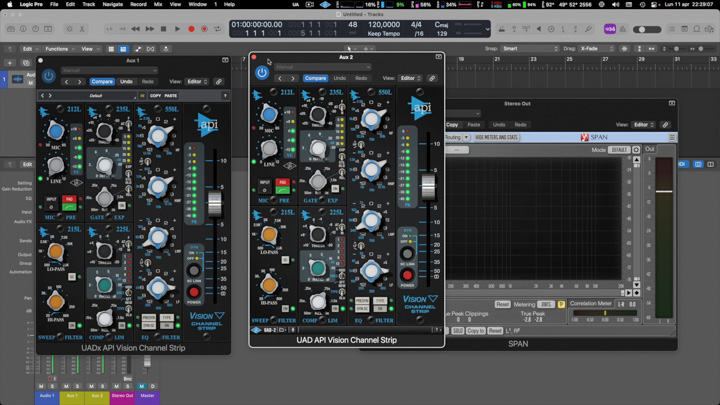
Task: Start playback with the transport Play button
Action: tap(177, 29)
